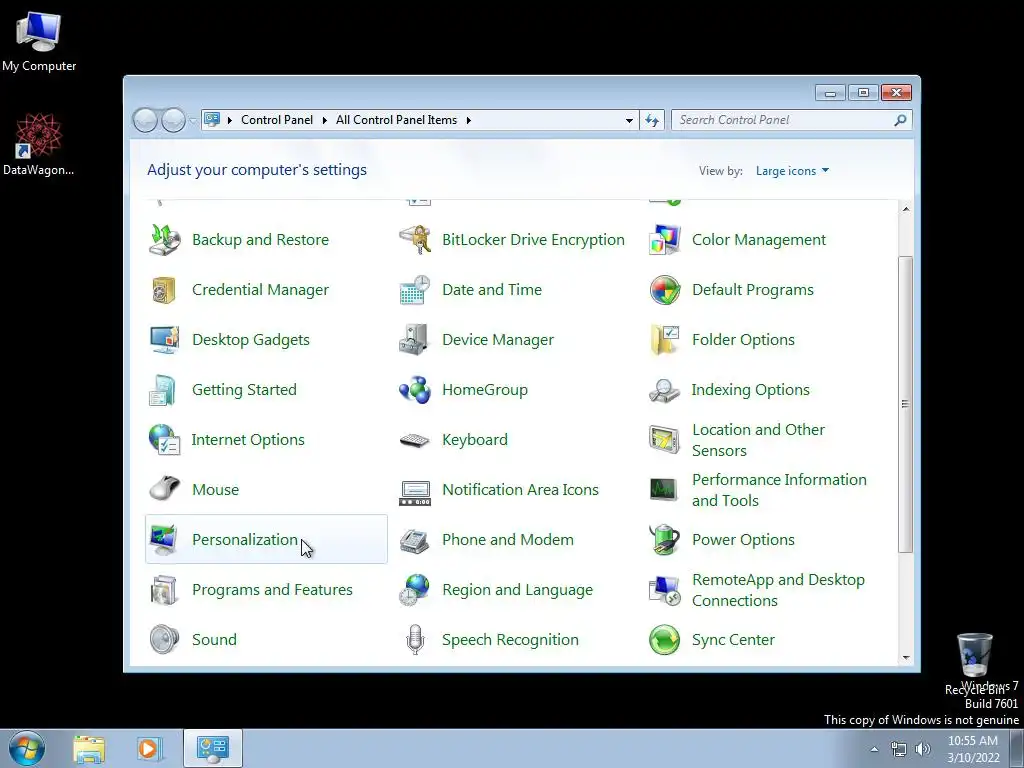Open Sync Center green icon
This screenshot has width=1024, height=768.
coord(665,639)
